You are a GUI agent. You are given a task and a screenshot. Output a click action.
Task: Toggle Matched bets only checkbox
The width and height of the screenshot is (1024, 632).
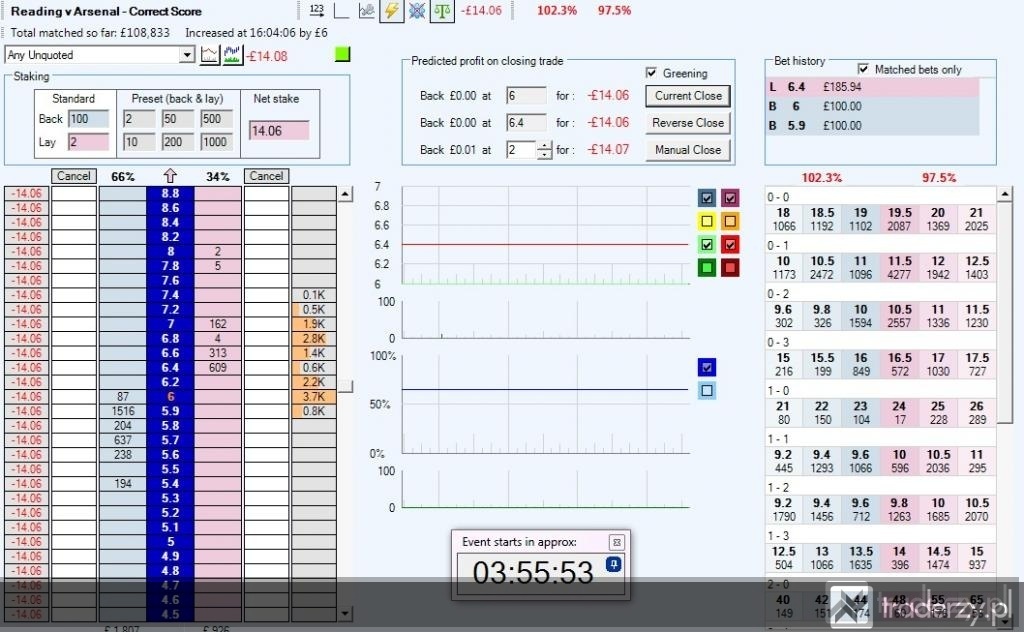click(863, 69)
